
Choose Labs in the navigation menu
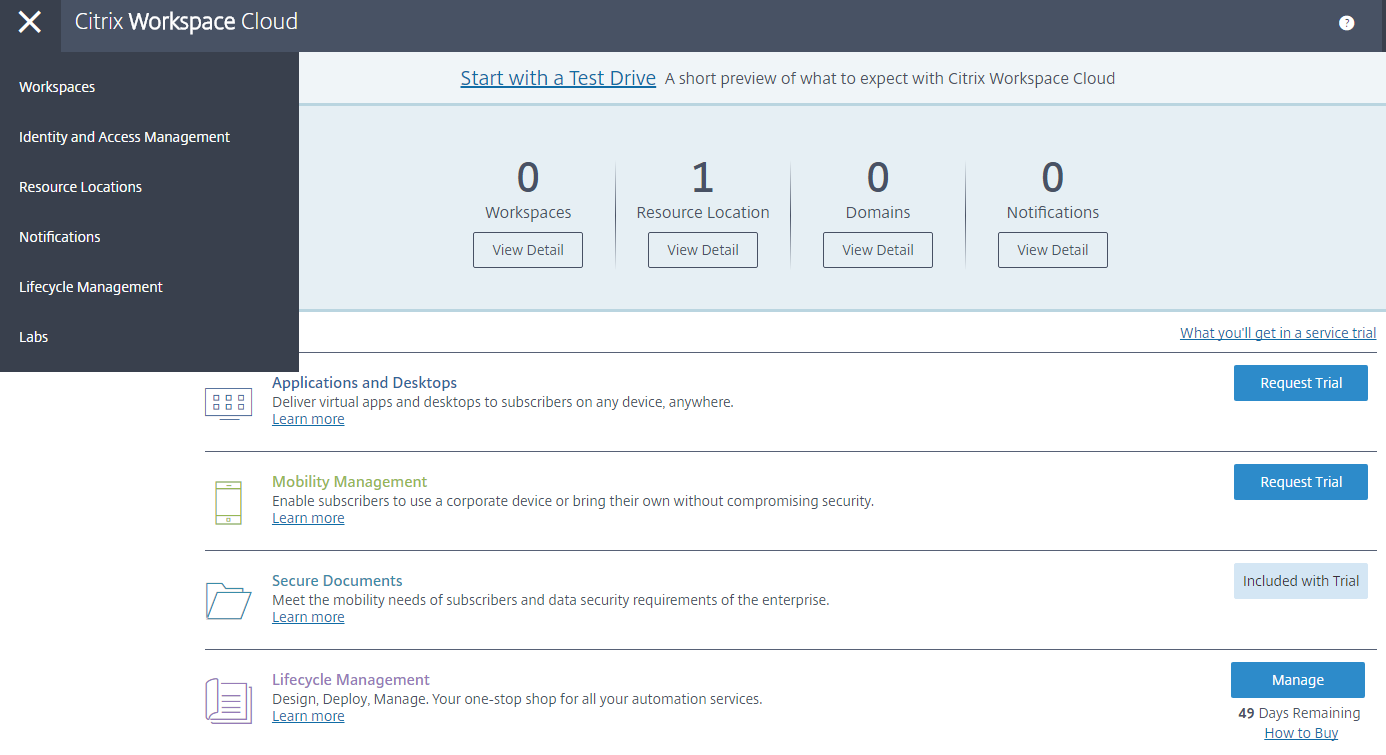[x=34, y=337]
